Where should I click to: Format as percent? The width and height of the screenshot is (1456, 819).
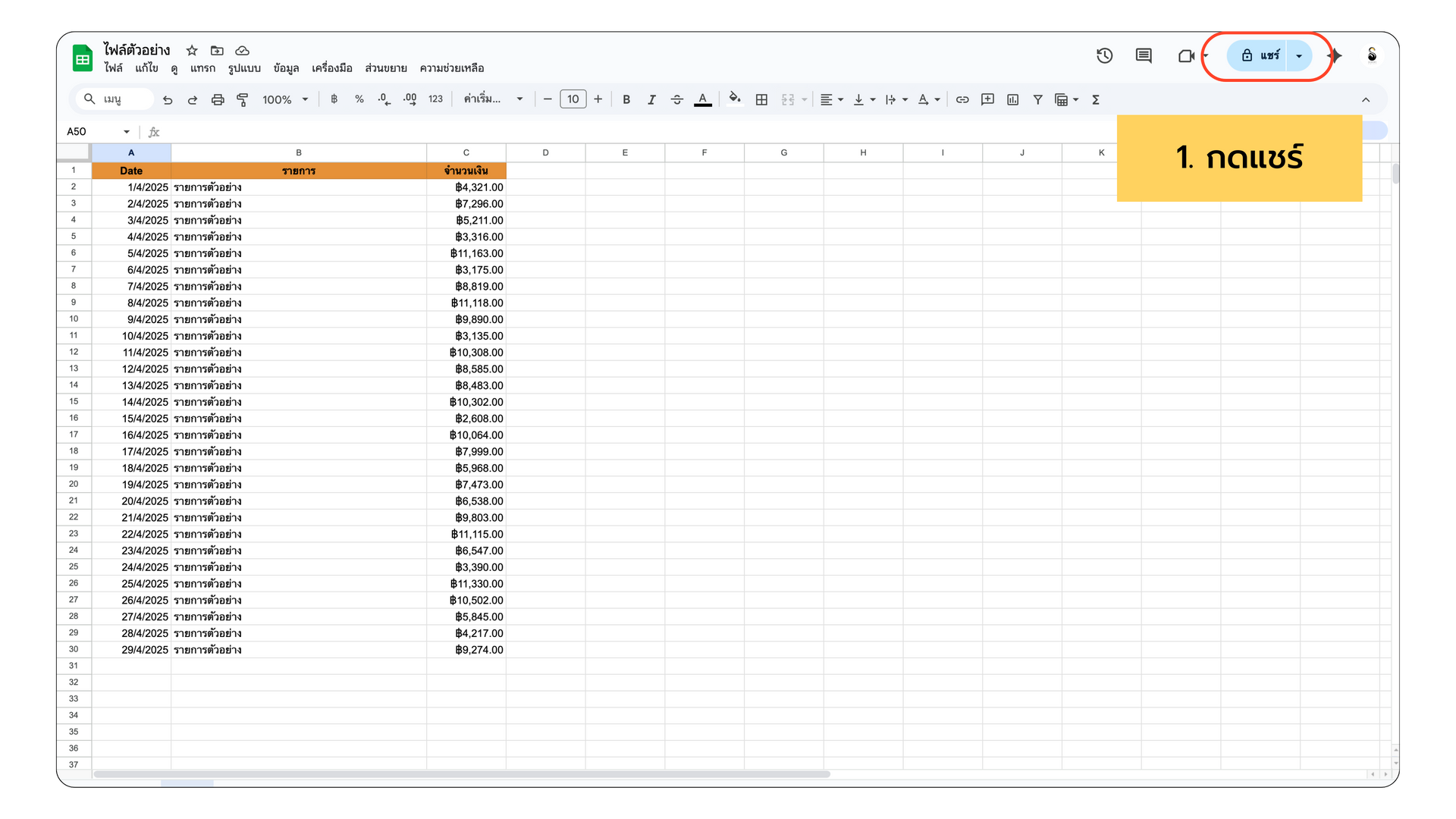[359, 99]
